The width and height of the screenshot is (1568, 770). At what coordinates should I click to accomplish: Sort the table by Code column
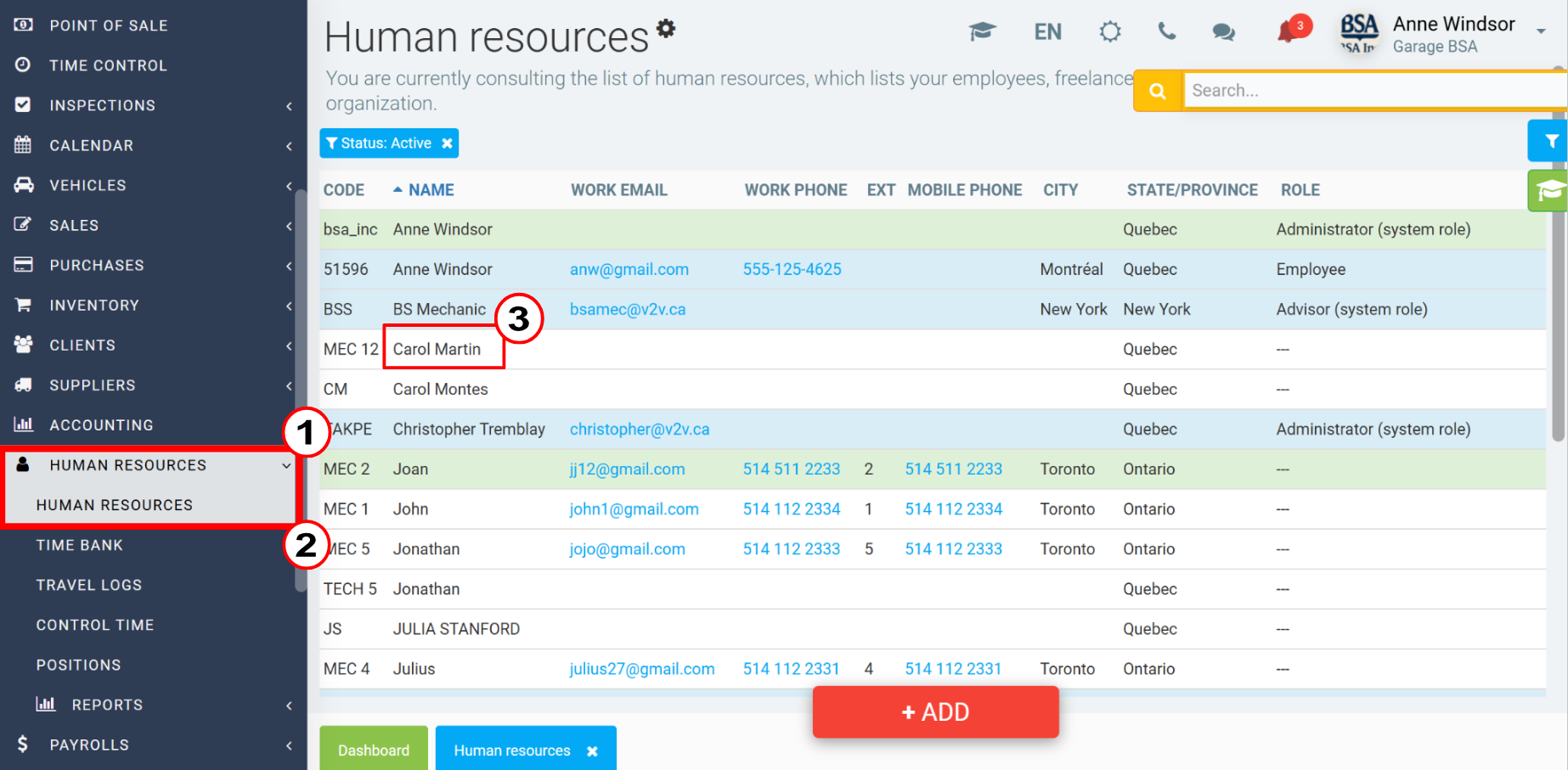tap(344, 190)
